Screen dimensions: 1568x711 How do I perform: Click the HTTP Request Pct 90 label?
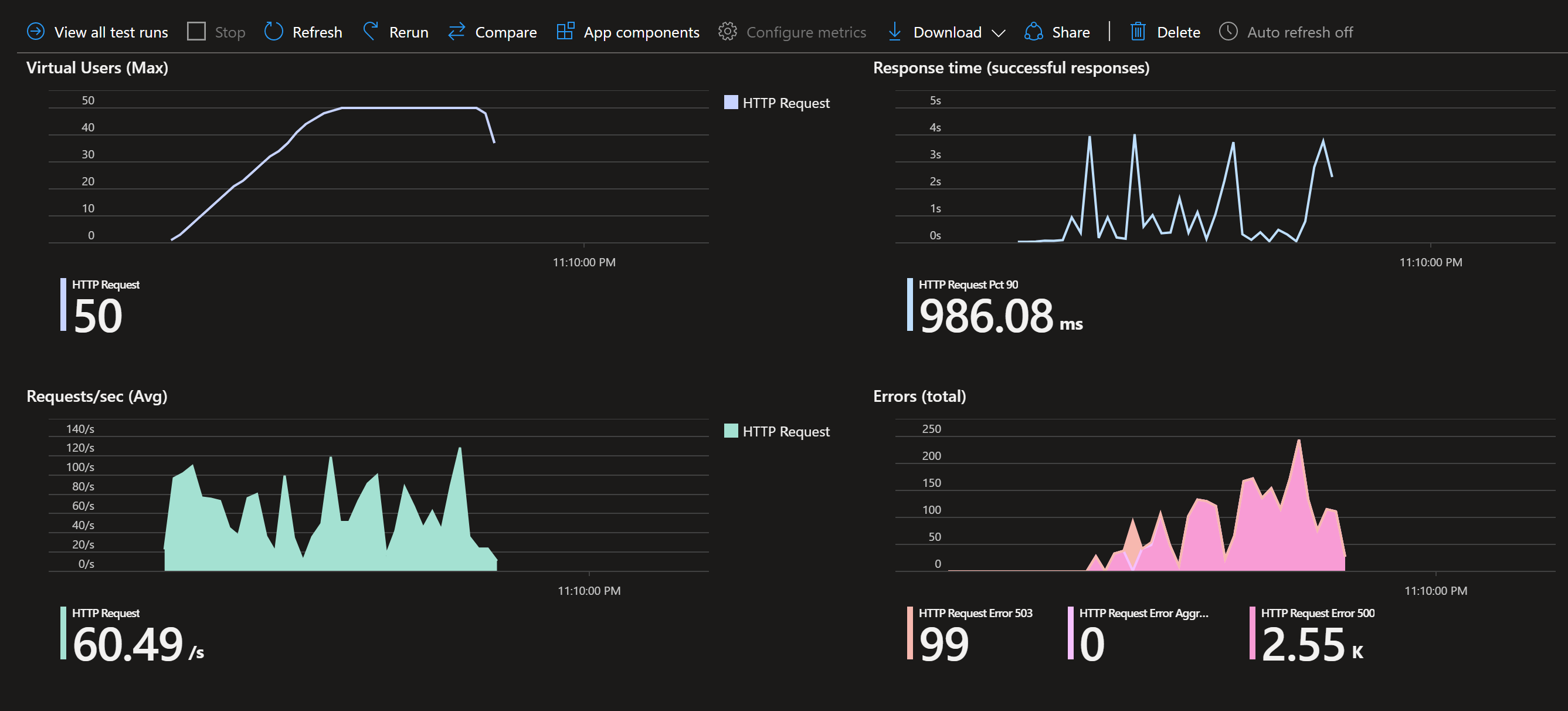tap(968, 285)
